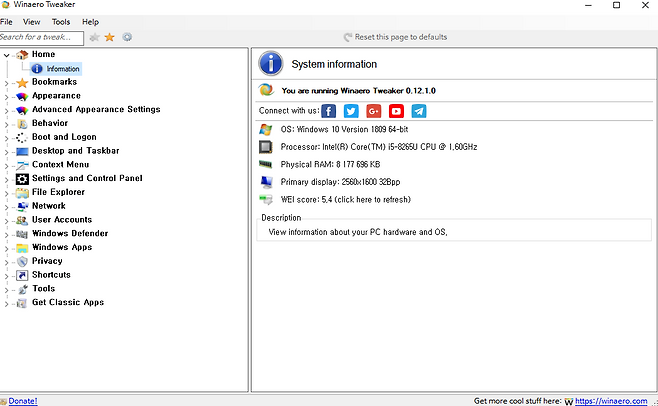Screen dimensions: 658x406
Task: Open the Tools menu
Action: tap(61, 21)
